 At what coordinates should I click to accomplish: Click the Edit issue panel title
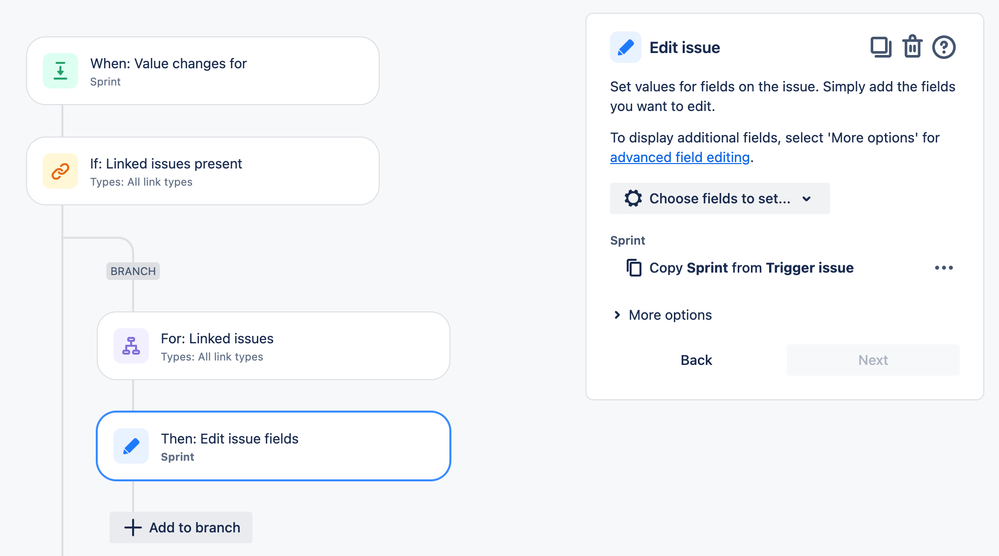click(x=684, y=47)
